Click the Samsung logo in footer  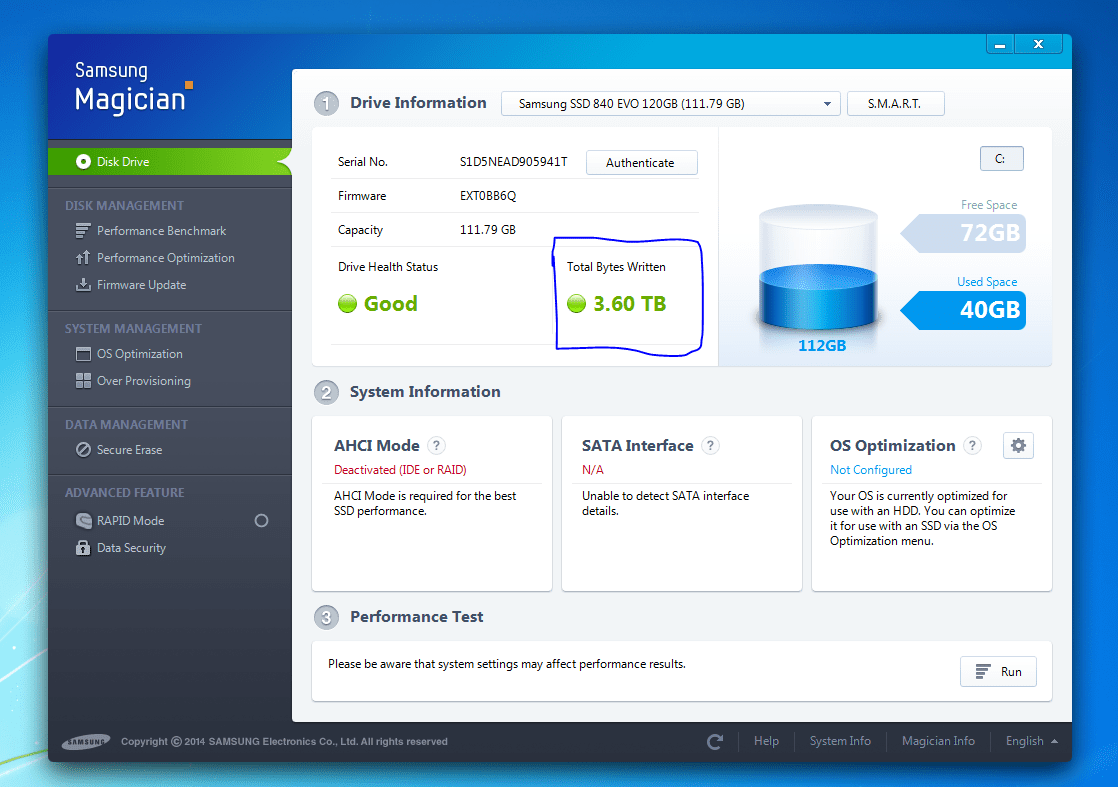coord(86,742)
